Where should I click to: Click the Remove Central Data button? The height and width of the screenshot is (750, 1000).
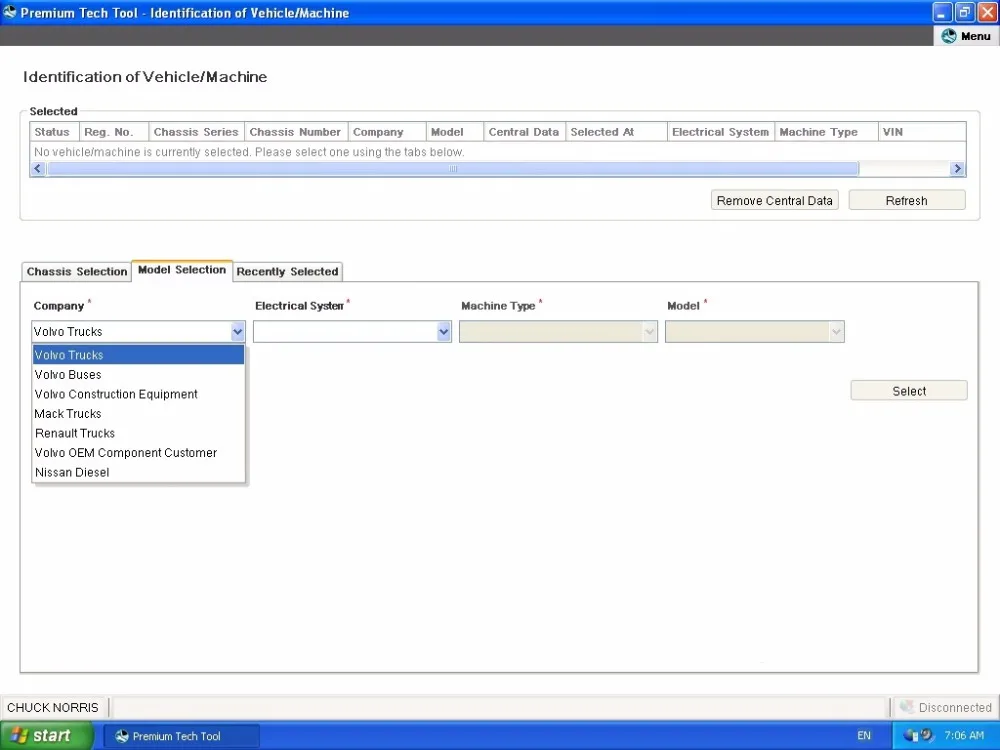click(x=774, y=200)
